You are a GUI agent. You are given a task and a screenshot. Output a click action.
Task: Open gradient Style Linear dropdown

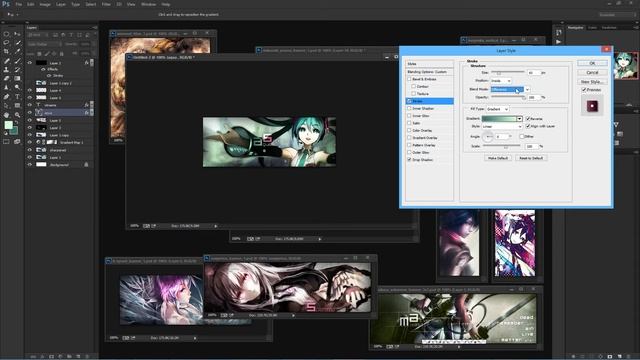[502, 127]
